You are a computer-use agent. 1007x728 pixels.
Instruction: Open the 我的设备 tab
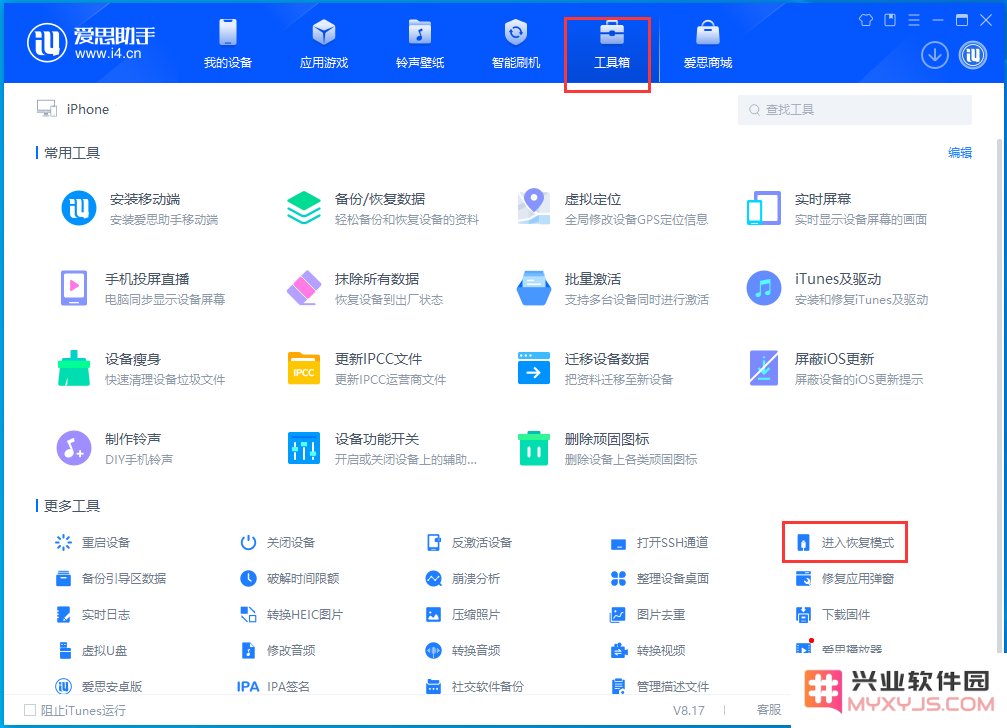(x=227, y=44)
